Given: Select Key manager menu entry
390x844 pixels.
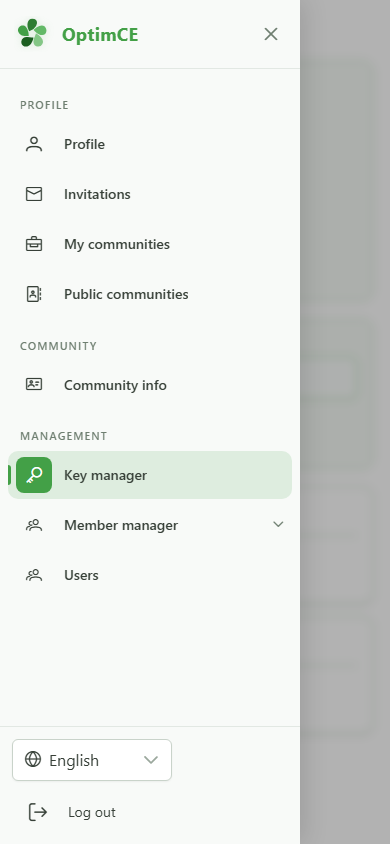Looking at the screenshot, I should click(x=150, y=475).
